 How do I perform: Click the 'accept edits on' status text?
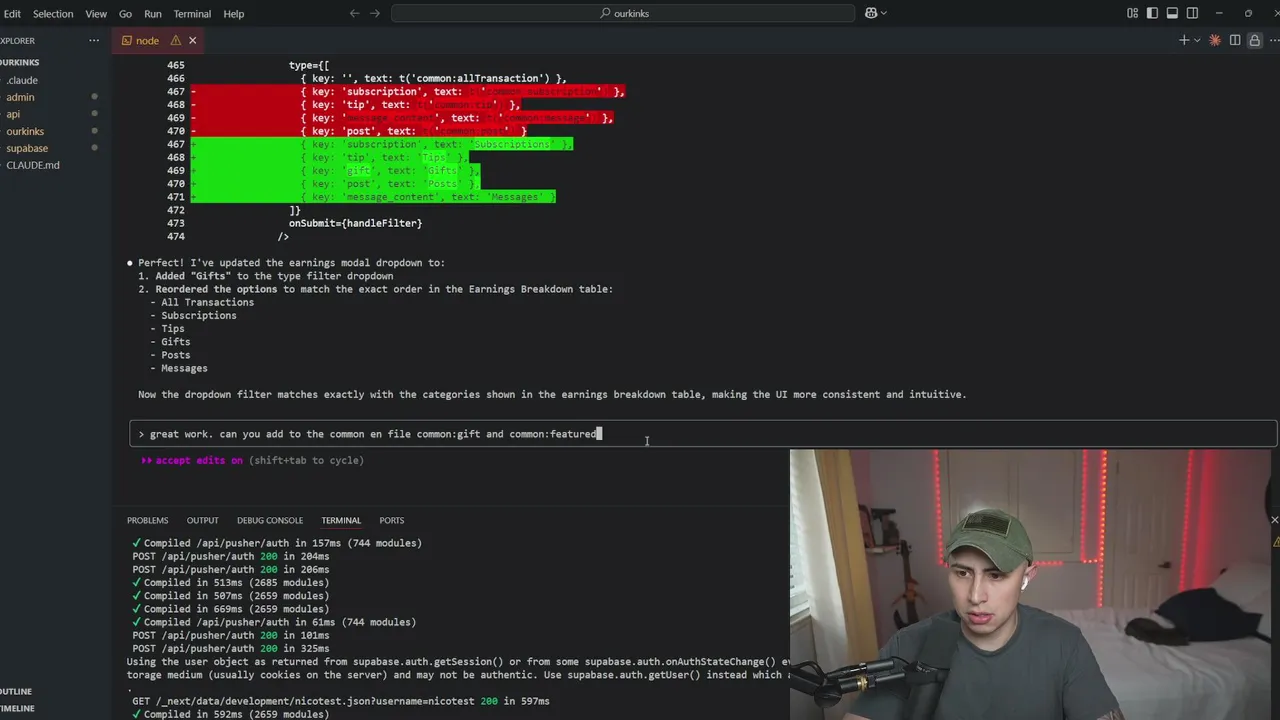(198, 460)
